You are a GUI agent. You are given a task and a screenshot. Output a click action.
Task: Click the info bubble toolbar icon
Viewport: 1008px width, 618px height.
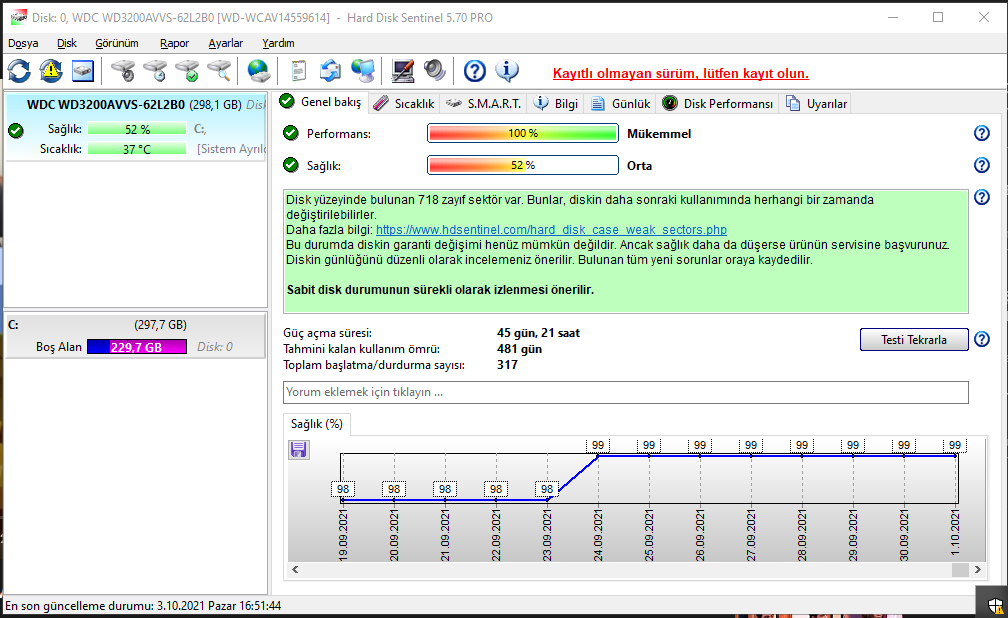(x=507, y=71)
